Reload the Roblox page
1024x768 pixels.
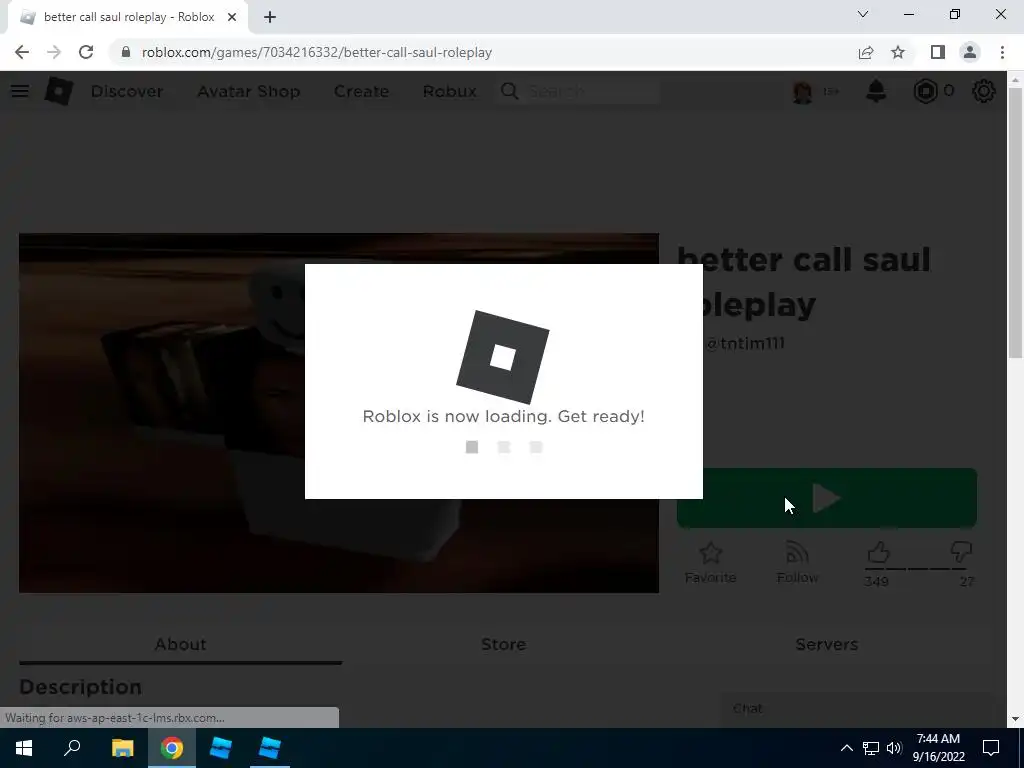point(86,52)
